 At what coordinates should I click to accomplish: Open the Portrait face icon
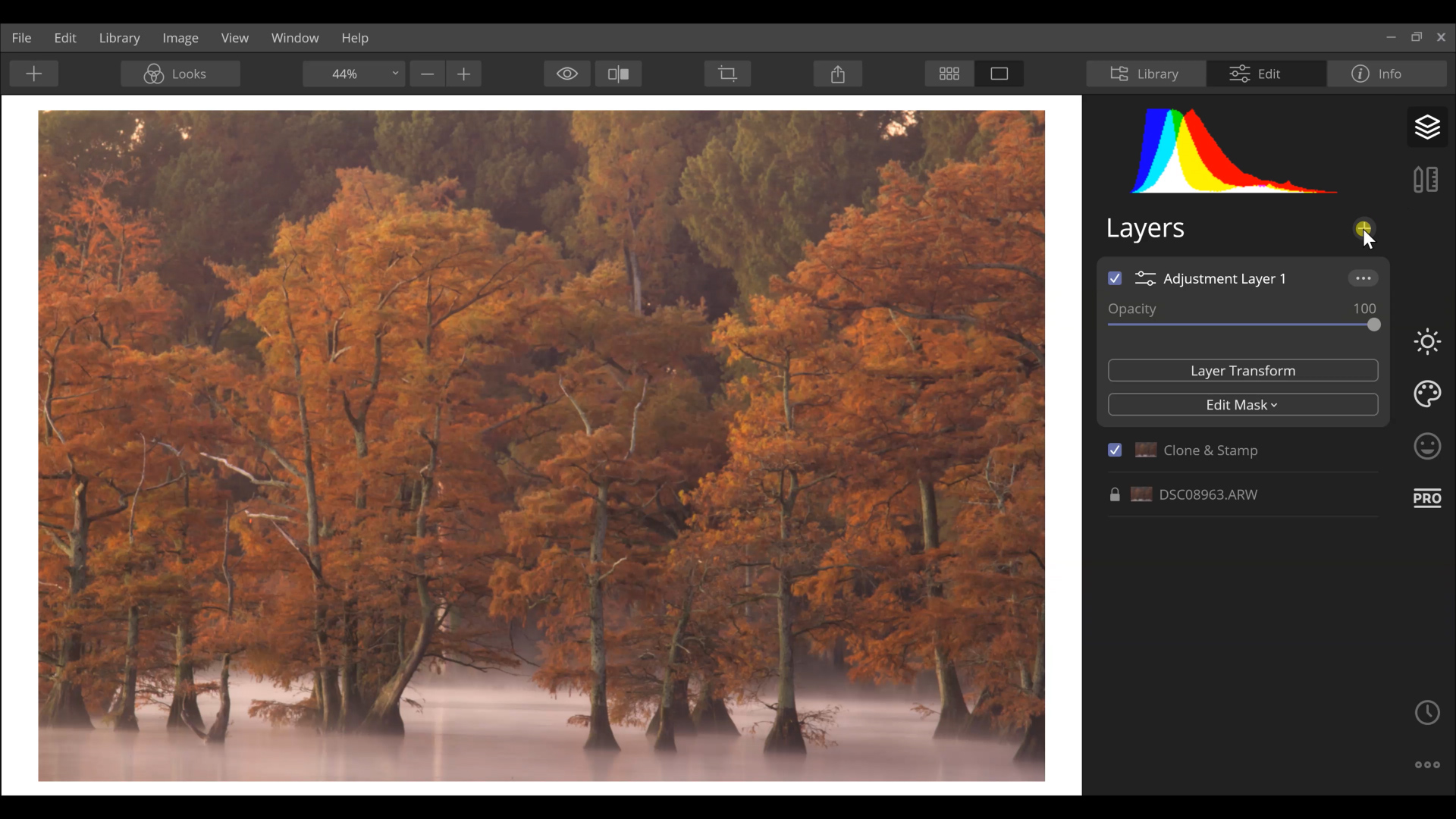click(x=1427, y=447)
